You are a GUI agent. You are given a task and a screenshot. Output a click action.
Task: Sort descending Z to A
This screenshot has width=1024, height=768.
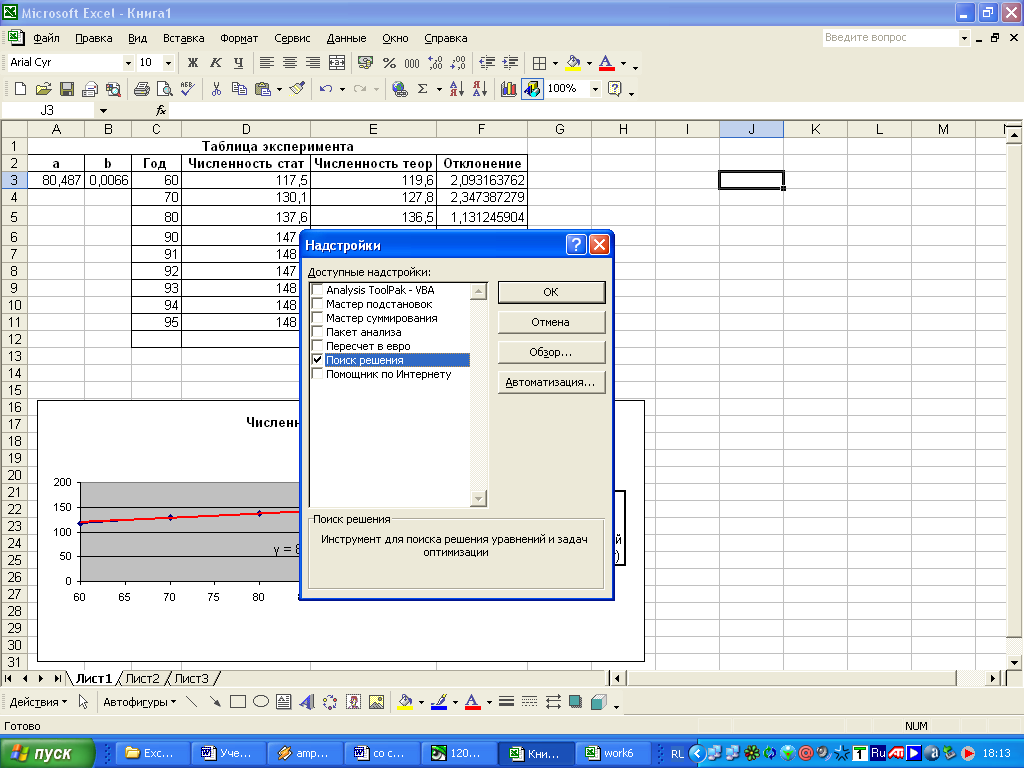click(x=480, y=89)
